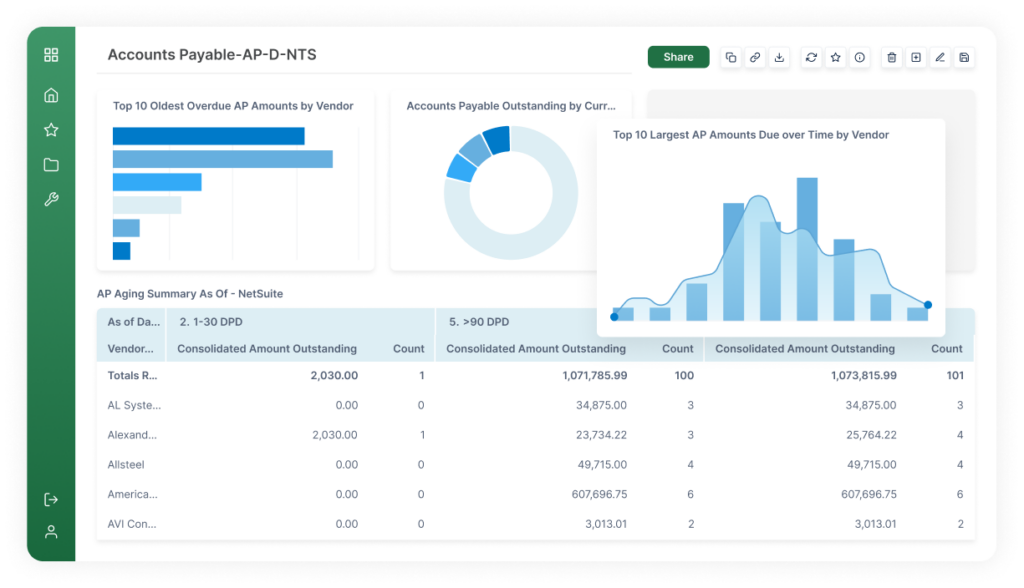Duplicate the dashboard using the copy icon
Screen dimensions: 1024x588
[x=730, y=57]
